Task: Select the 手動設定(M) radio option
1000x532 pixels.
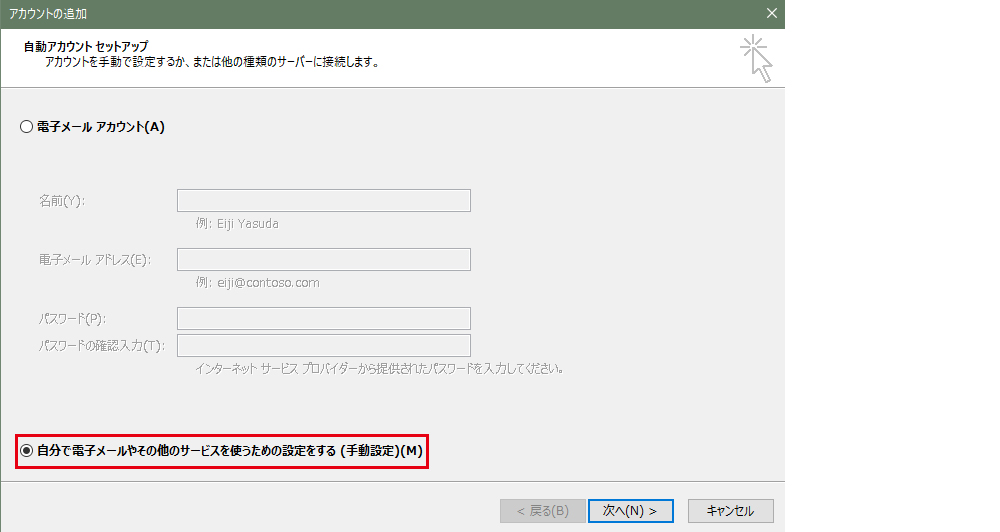Action: click(x=26, y=451)
